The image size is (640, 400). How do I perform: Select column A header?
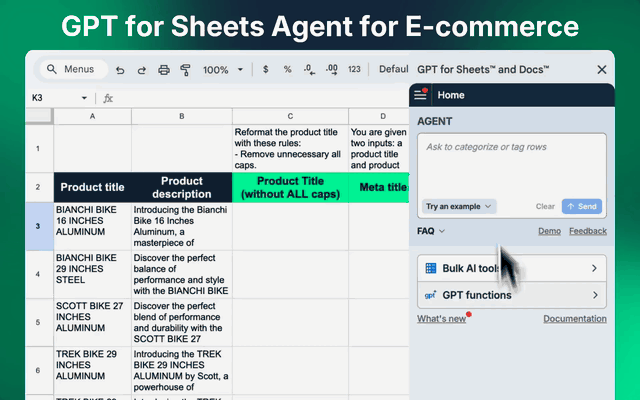tap(93, 116)
